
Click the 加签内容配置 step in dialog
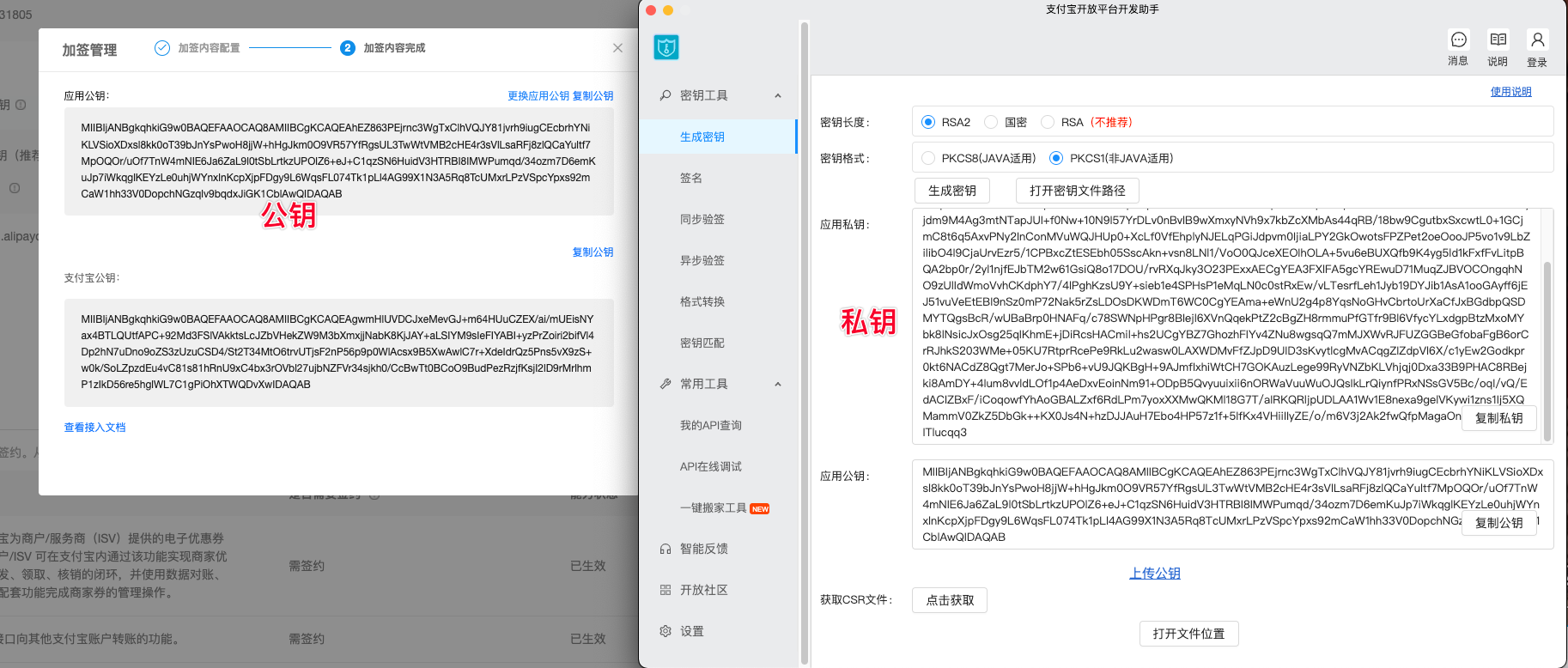click(198, 48)
